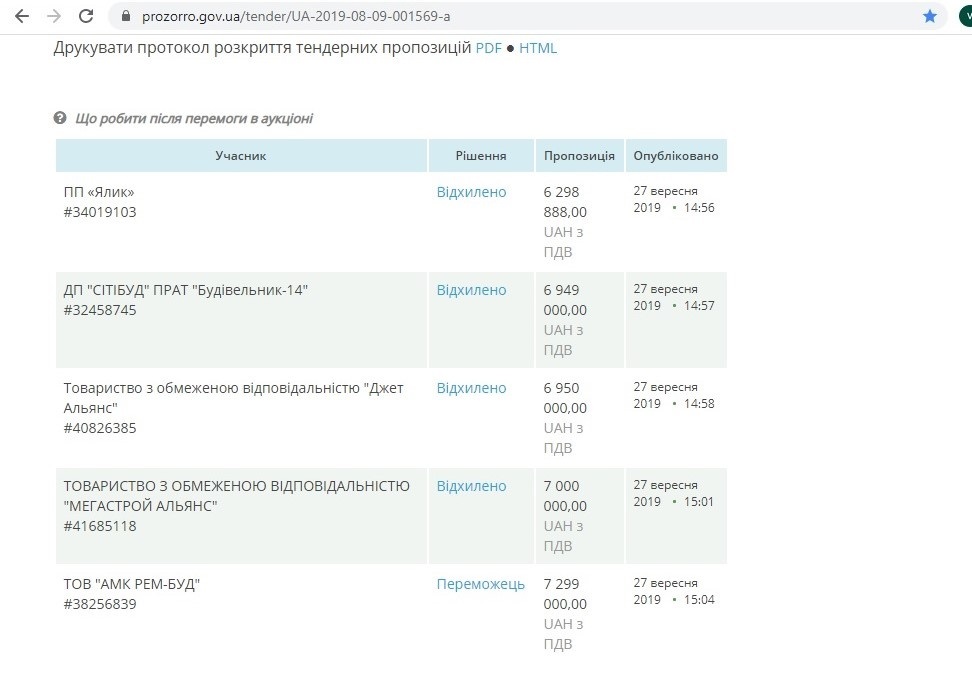The width and height of the screenshot is (972, 692).
Task: Click the bid amount 6 950 000,00
Action: pos(565,398)
